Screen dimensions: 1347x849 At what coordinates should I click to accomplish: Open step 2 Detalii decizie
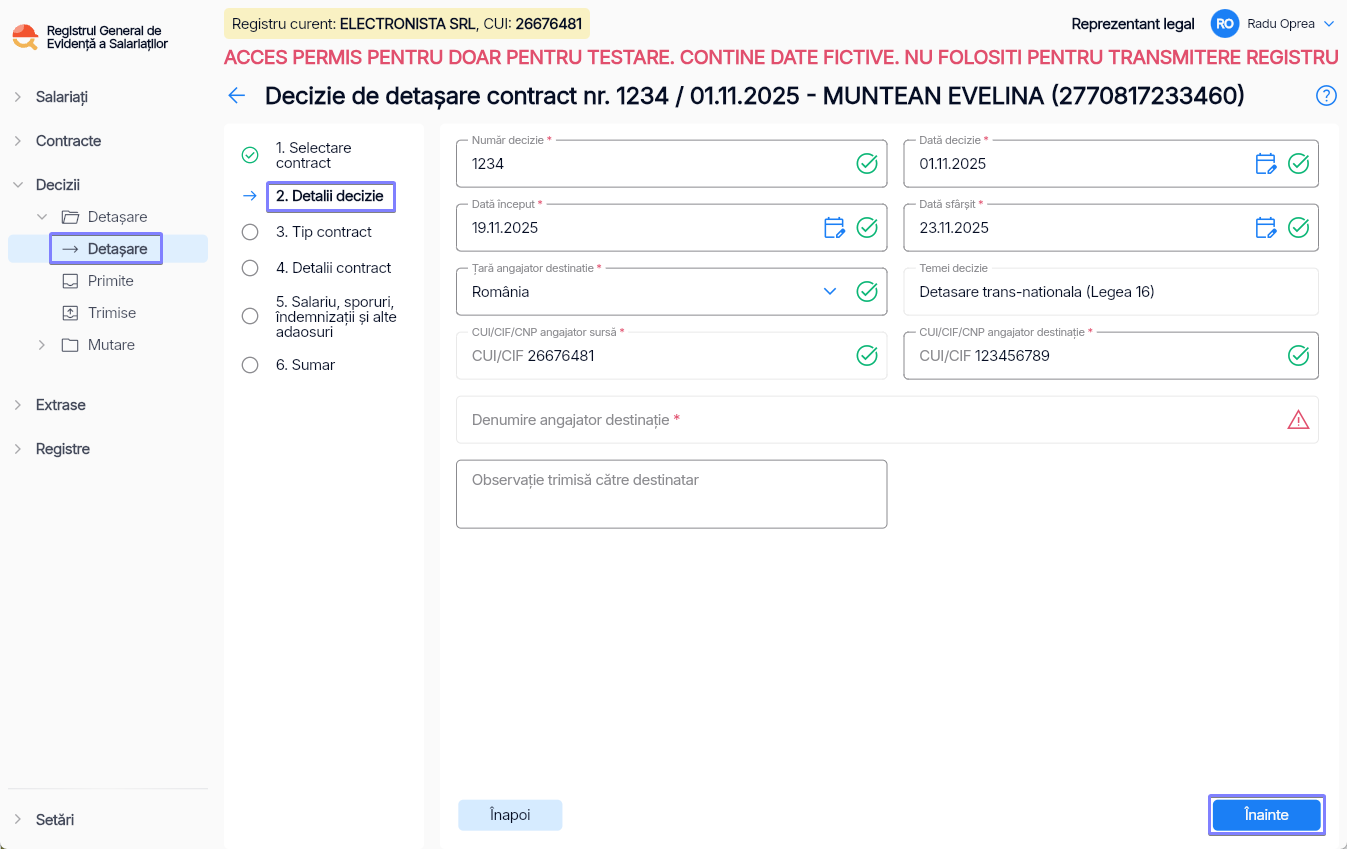pyautogui.click(x=331, y=196)
